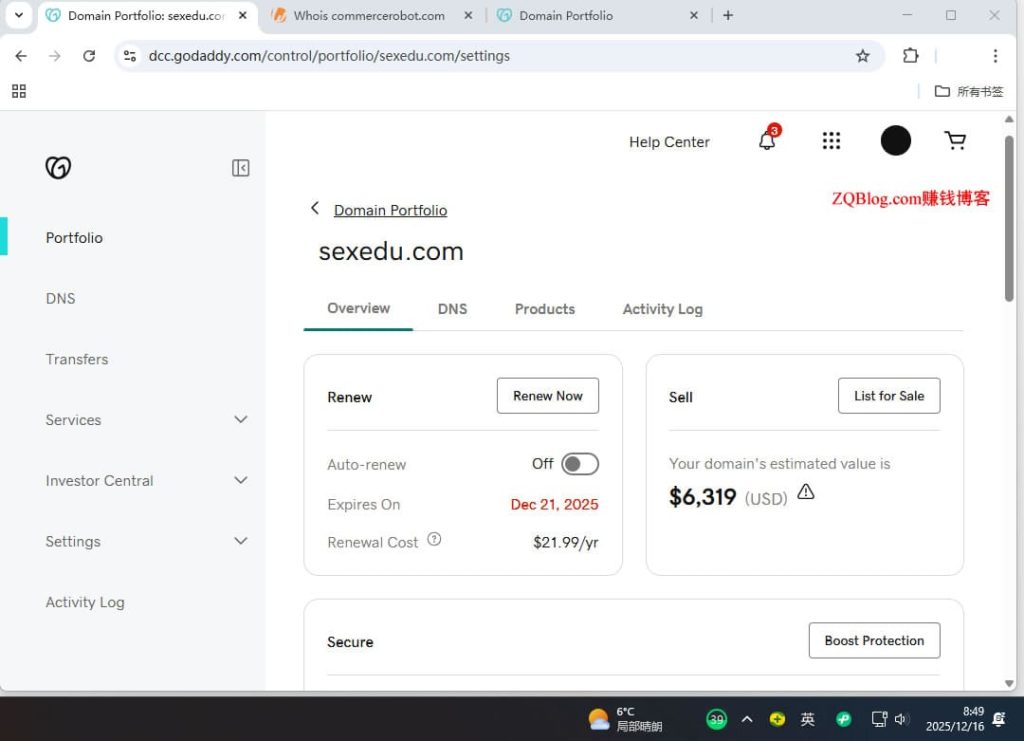Click the Renew Now button

[x=547, y=396]
